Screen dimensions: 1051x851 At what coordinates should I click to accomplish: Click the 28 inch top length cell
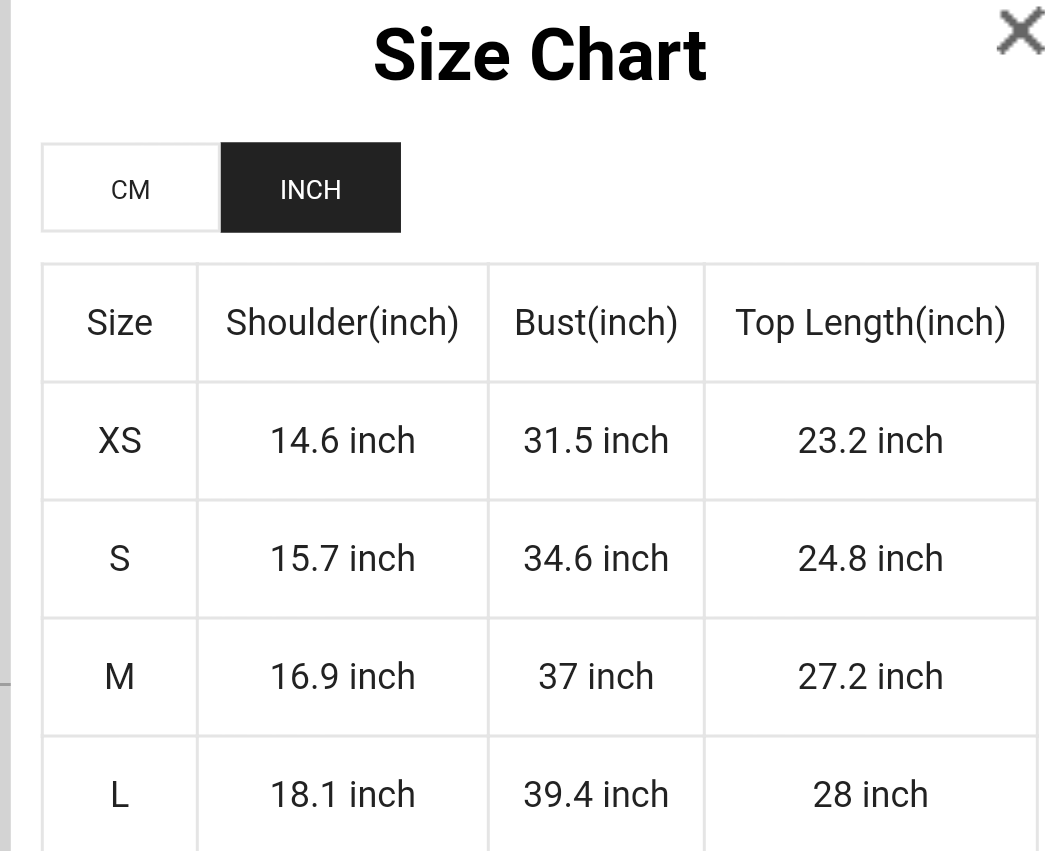tap(870, 795)
